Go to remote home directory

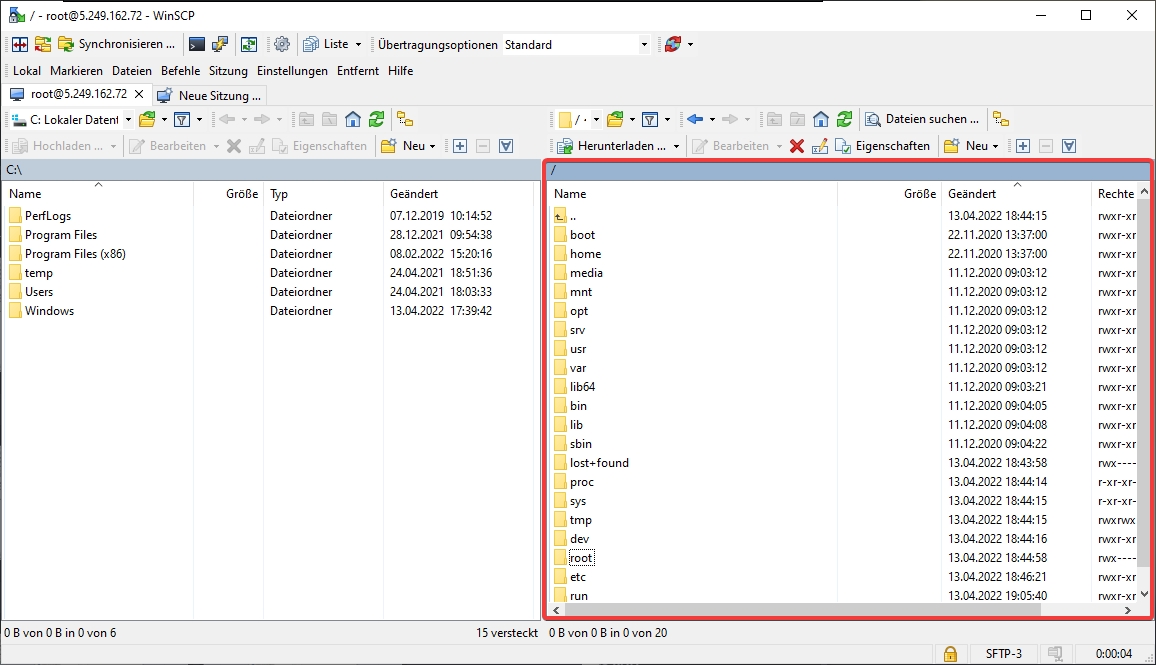821,119
